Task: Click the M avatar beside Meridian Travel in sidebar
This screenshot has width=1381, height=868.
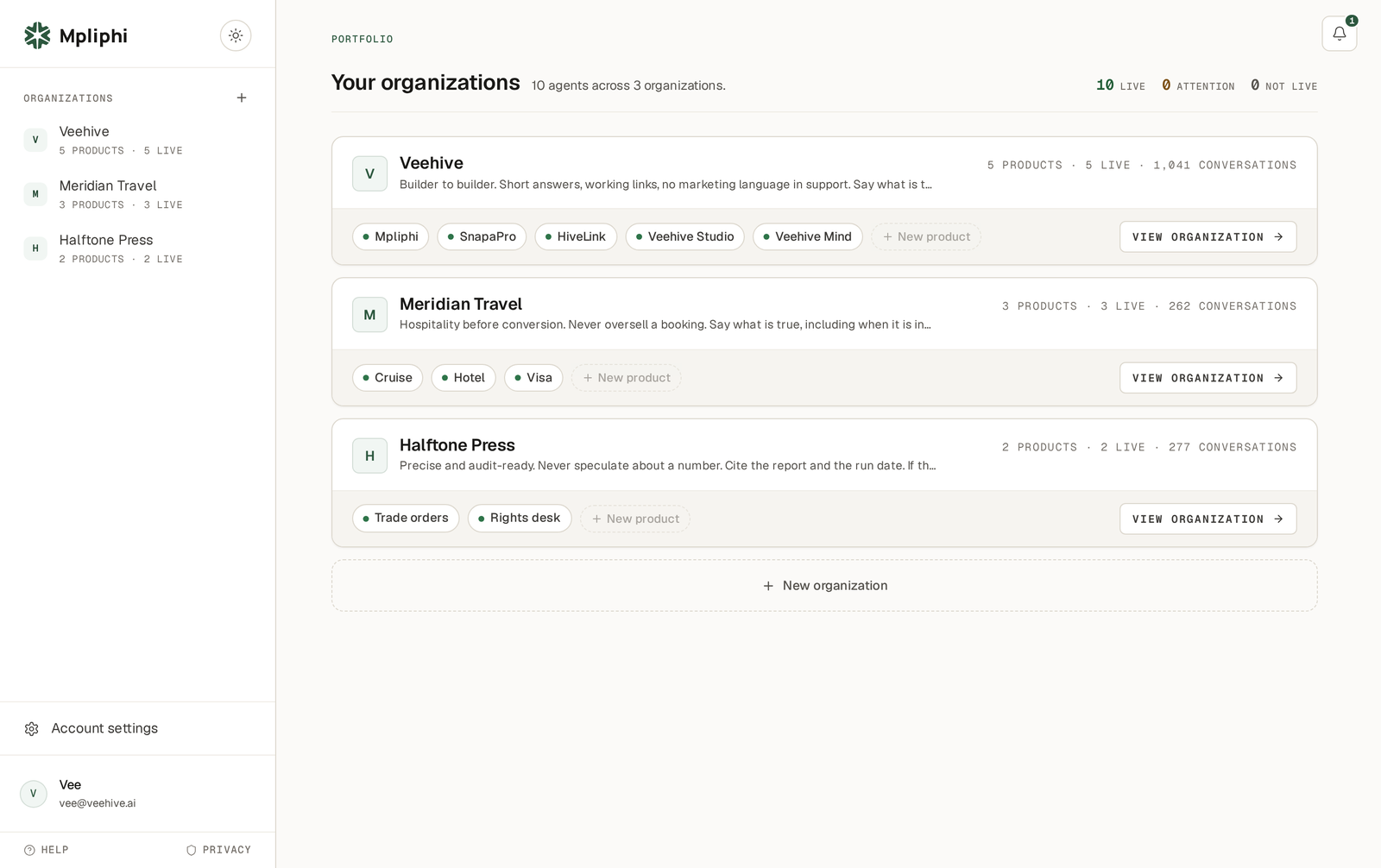Action: [35, 194]
